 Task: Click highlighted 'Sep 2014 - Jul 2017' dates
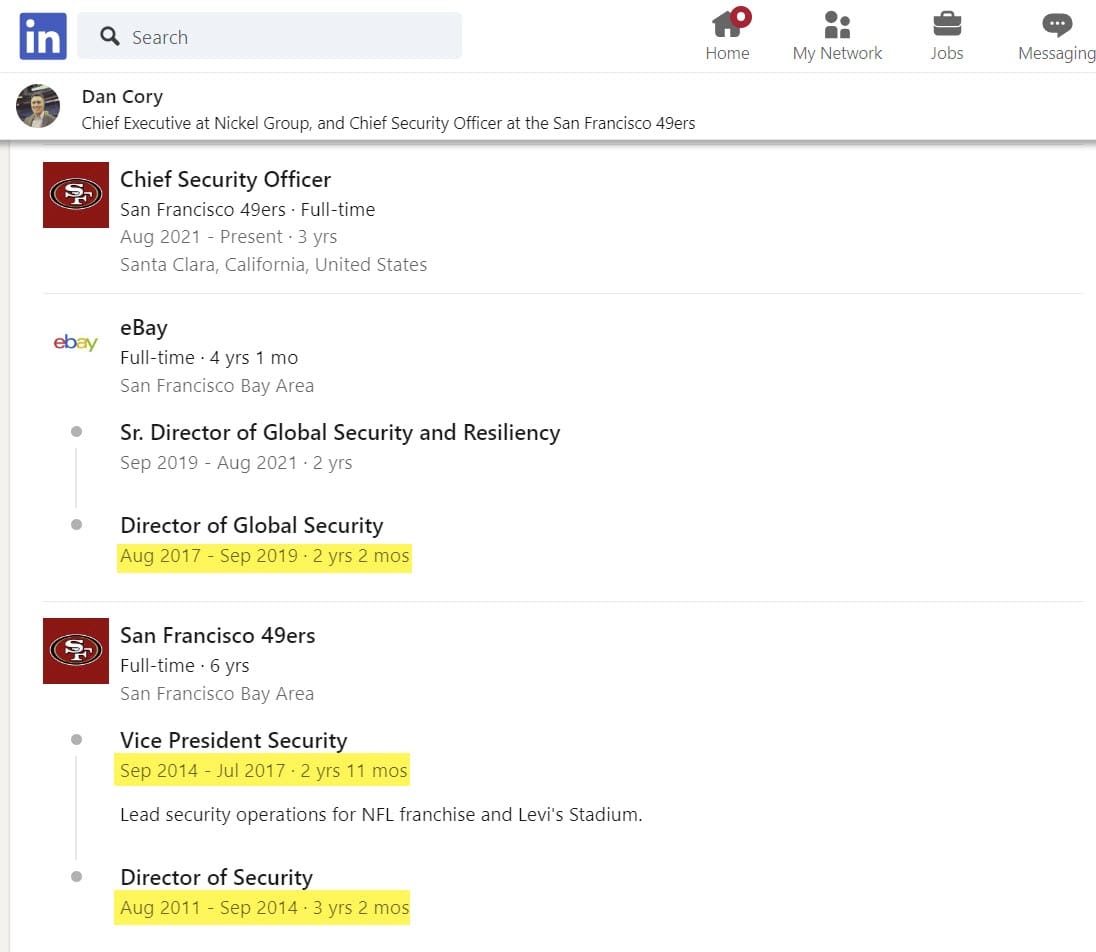263,771
